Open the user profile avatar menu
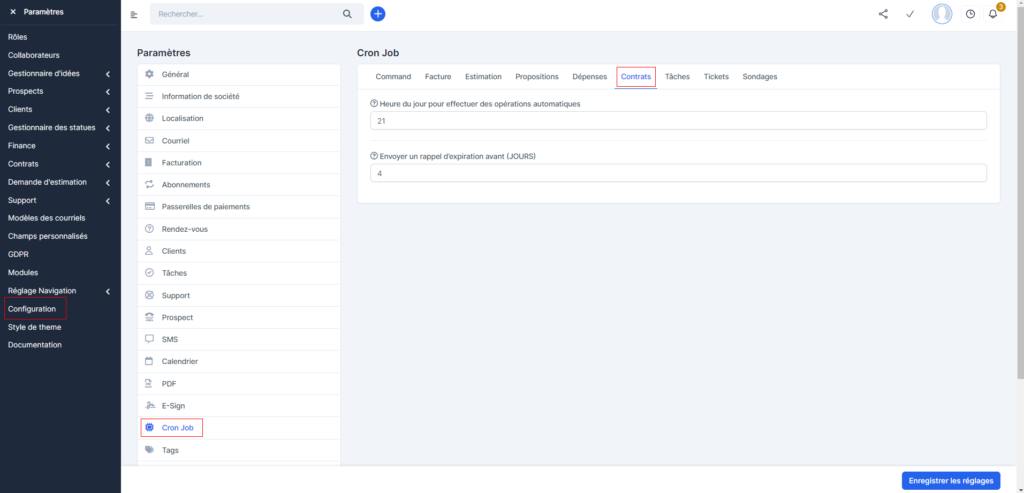Image resolution: width=1024 pixels, height=493 pixels. click(x=942, y=14)
